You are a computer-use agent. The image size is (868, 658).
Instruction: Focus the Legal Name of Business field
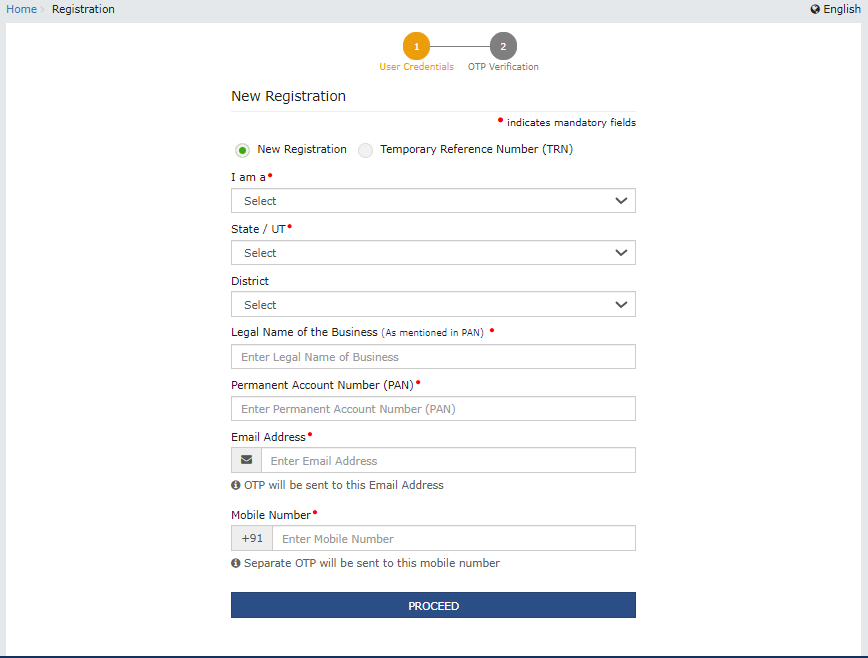(x=433, y=357)
